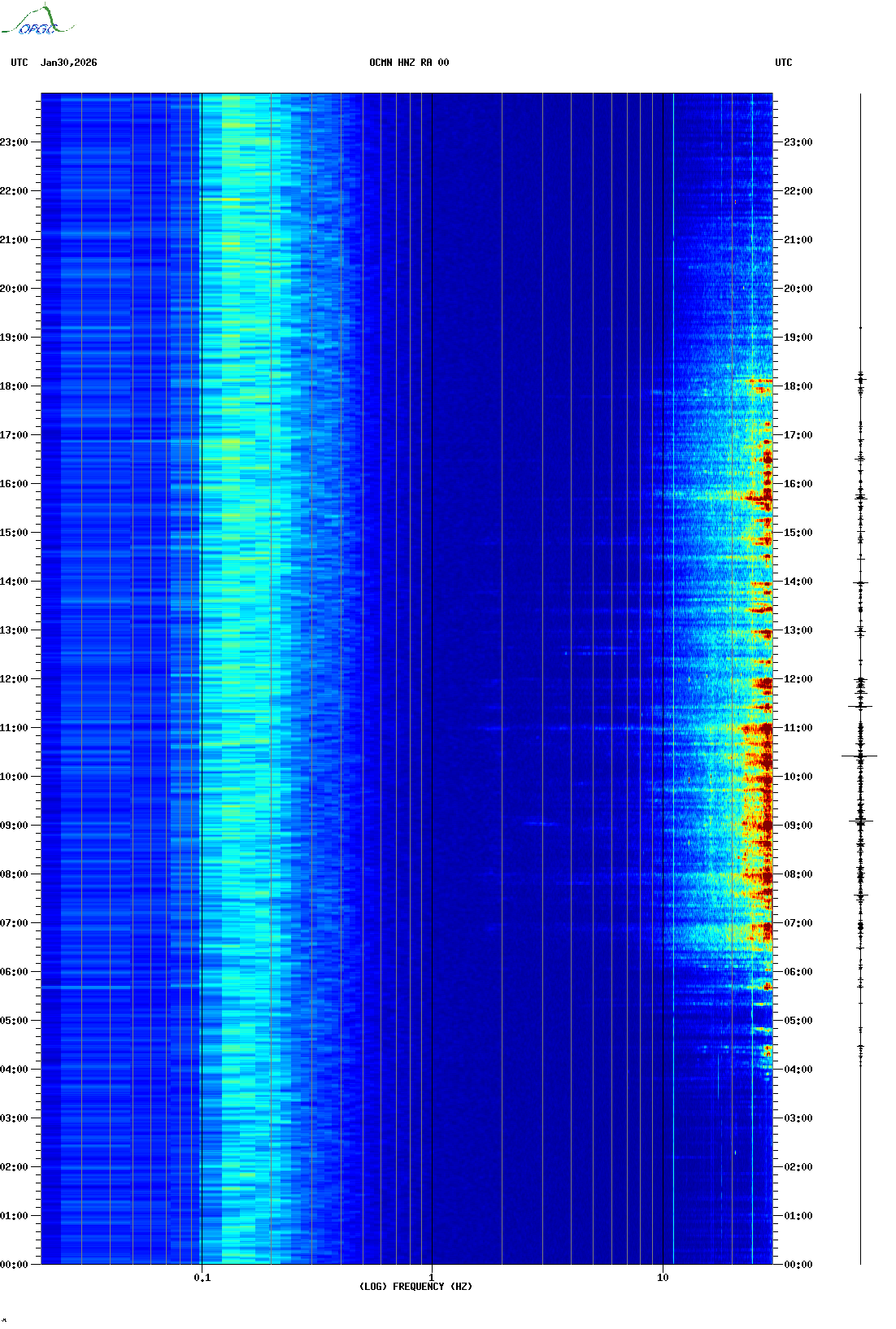Click the 1 Hz frequency tick label
896x1329 pixels.
[431, 1278]
